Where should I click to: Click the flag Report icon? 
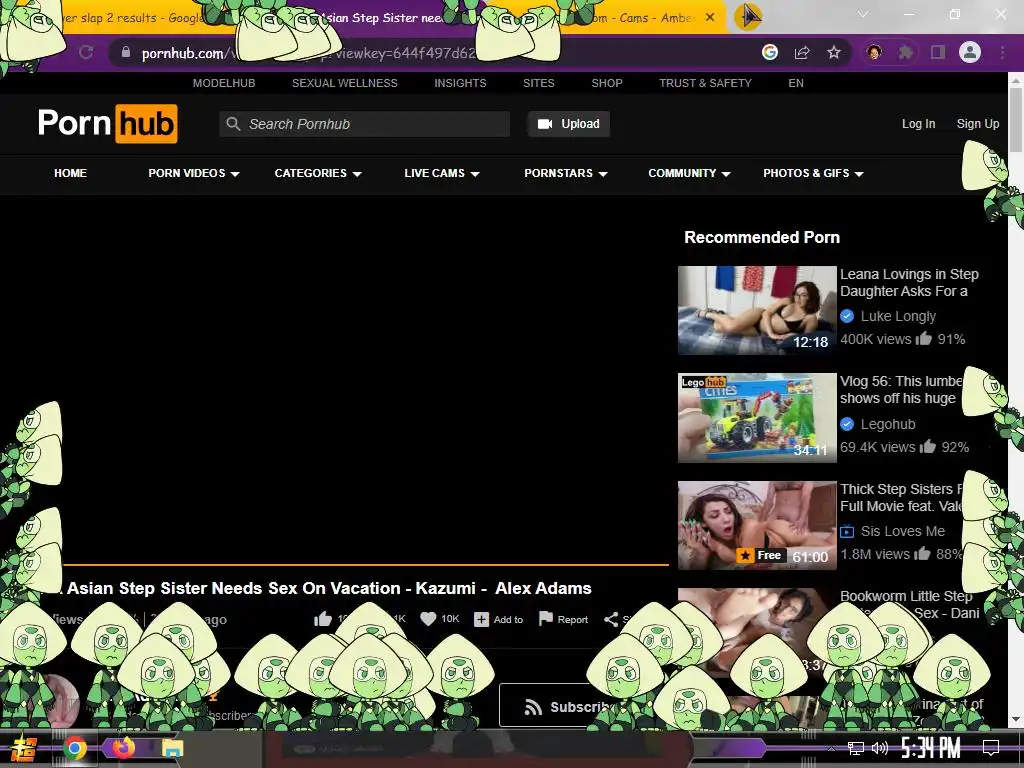pyautogui.click(x=546, y=618)
